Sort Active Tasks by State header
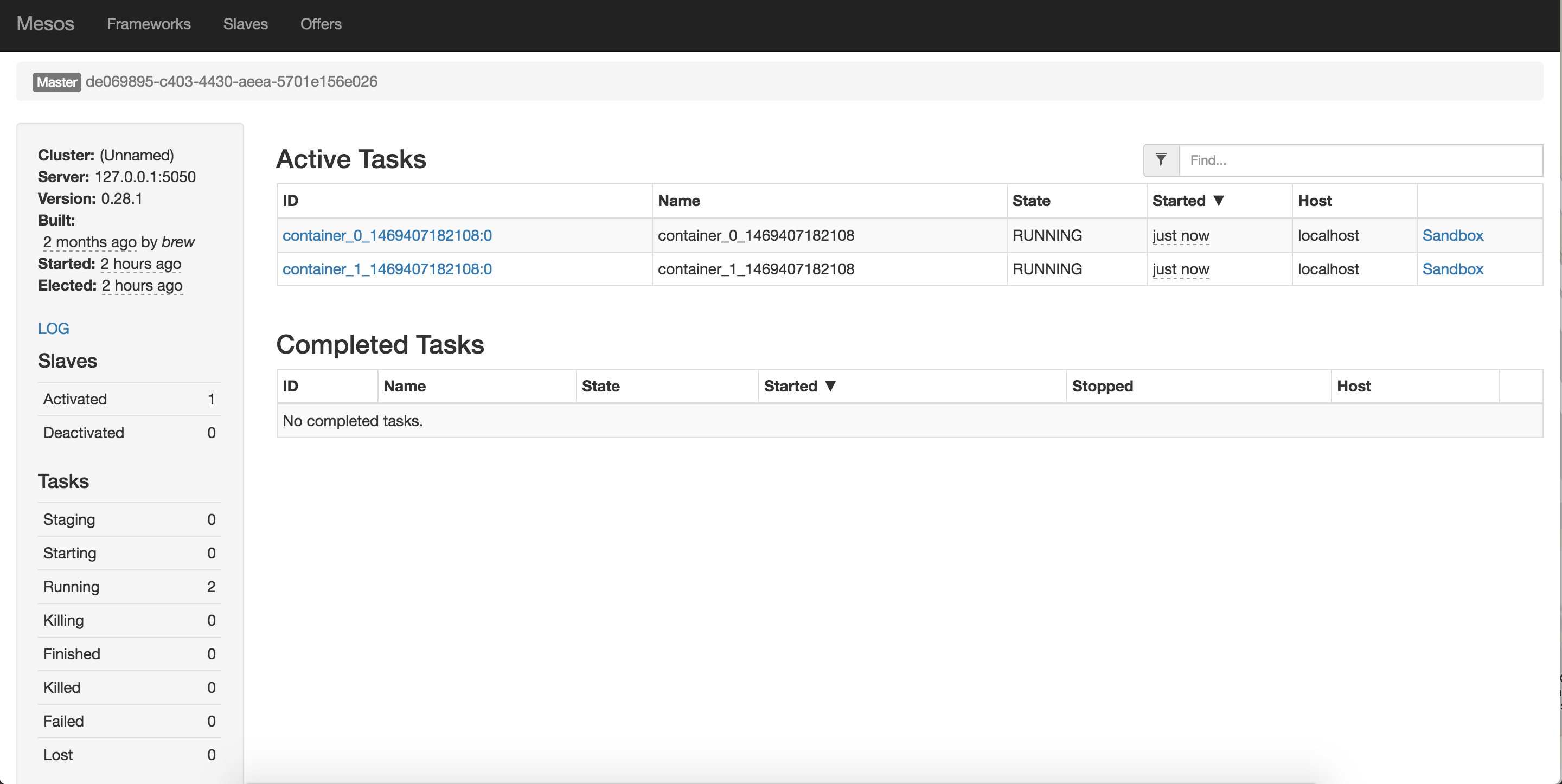 click(x=1031, y=201)
